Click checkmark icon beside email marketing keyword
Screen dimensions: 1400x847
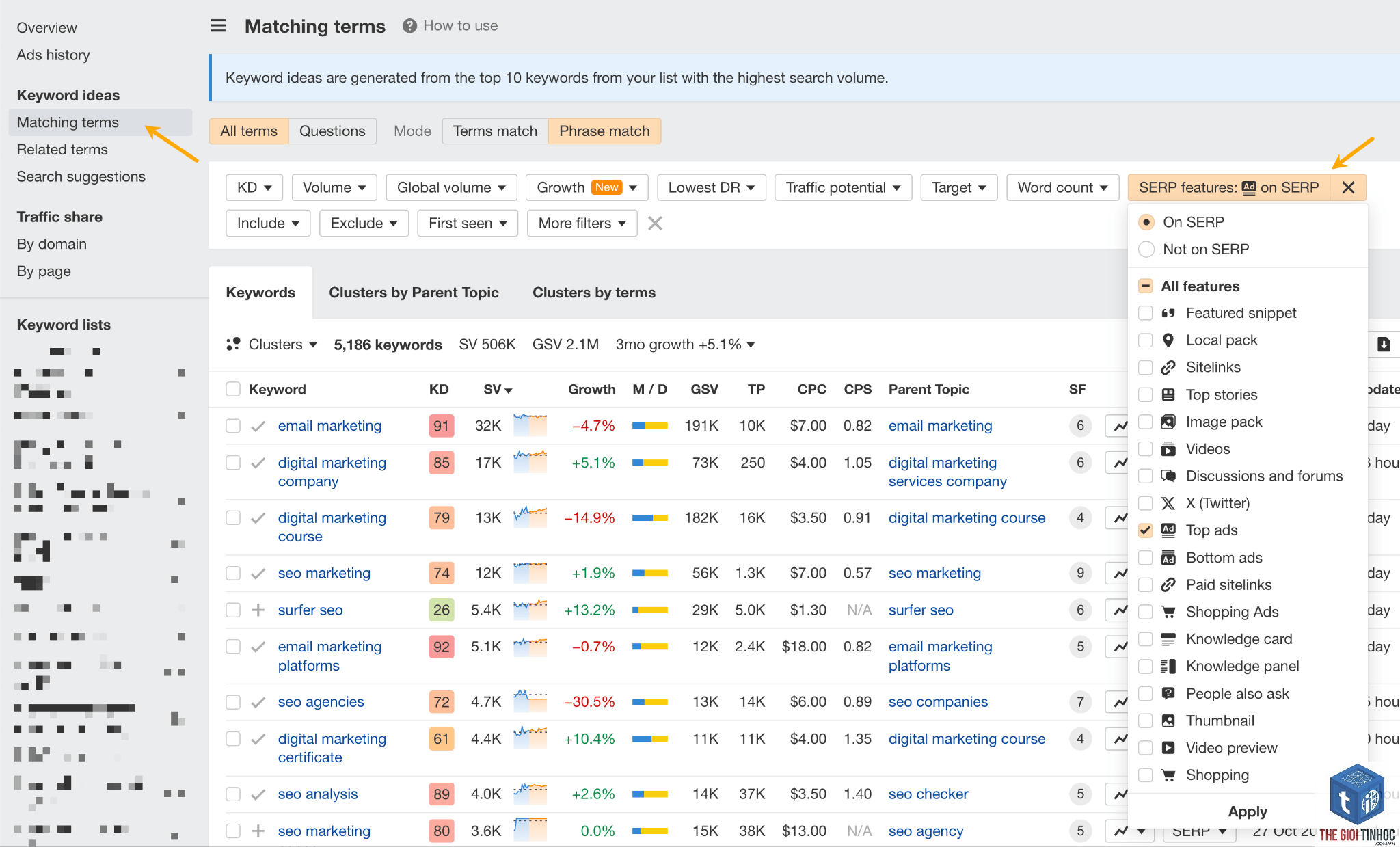(x=258, y=426)
